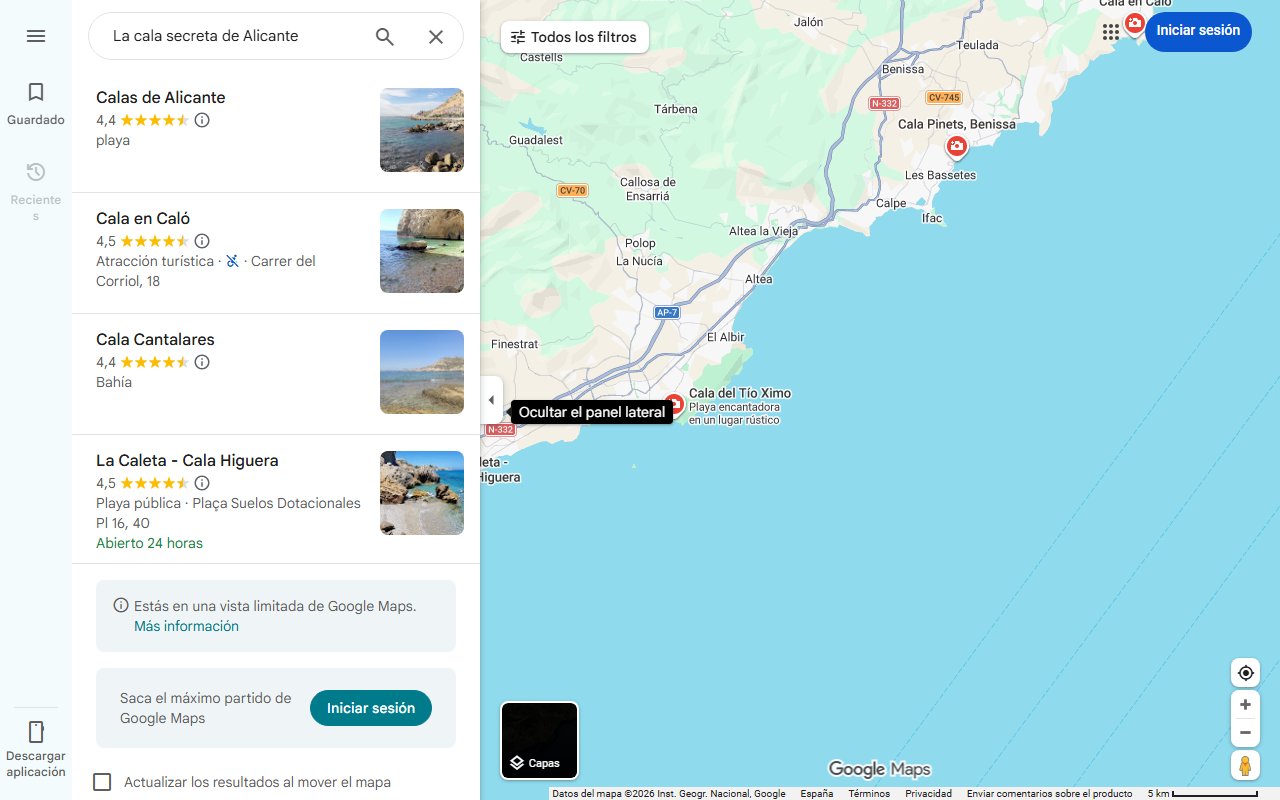
Task: Enable updating results when moving the map
Action: (102, 782)
